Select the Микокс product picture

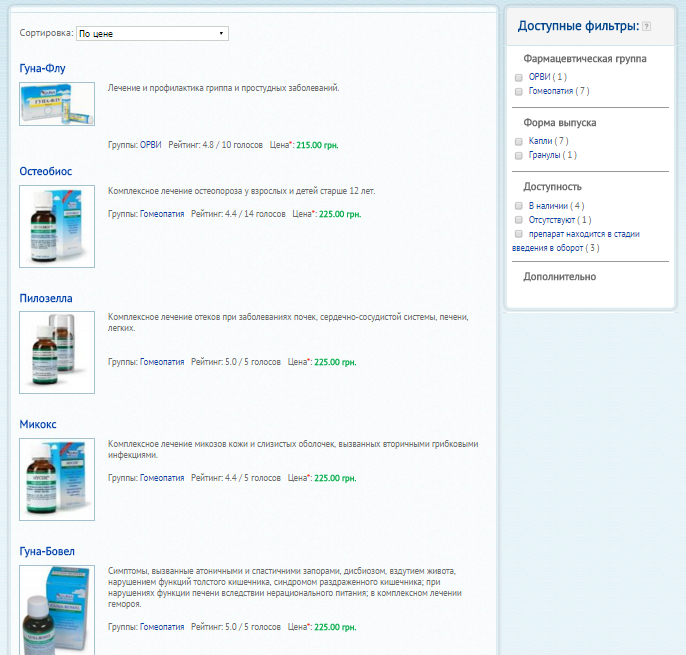[x=57, y=479]
